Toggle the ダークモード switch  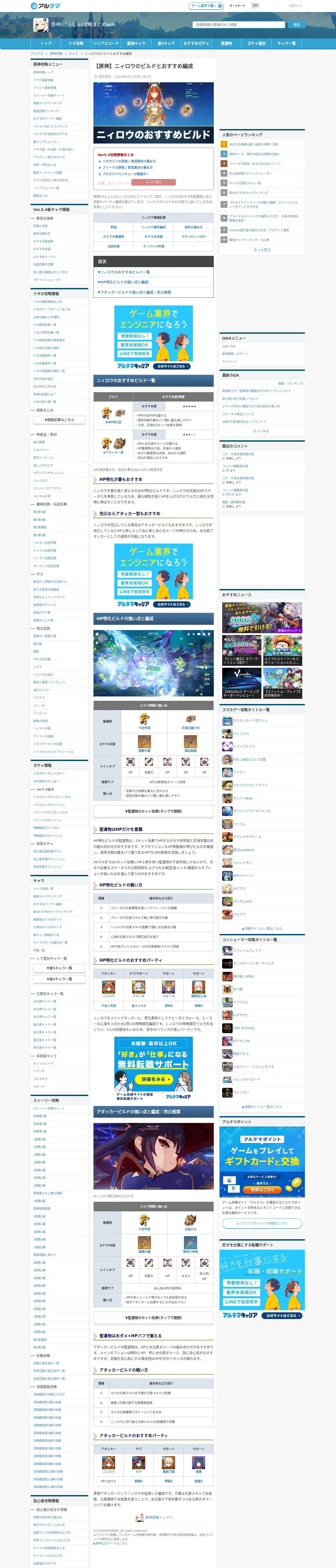(x=255, y=5)
